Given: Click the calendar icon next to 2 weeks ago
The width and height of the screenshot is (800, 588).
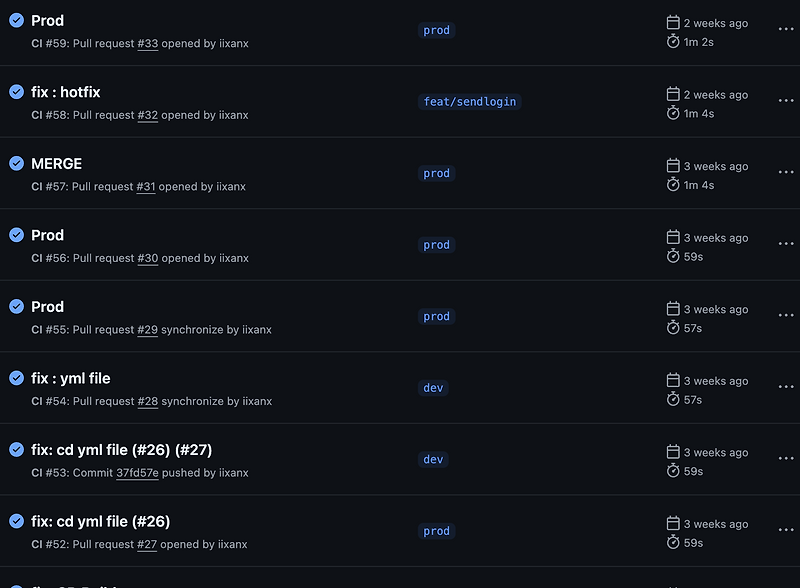Looking at the screenshot, I should (x=673, y=23).
